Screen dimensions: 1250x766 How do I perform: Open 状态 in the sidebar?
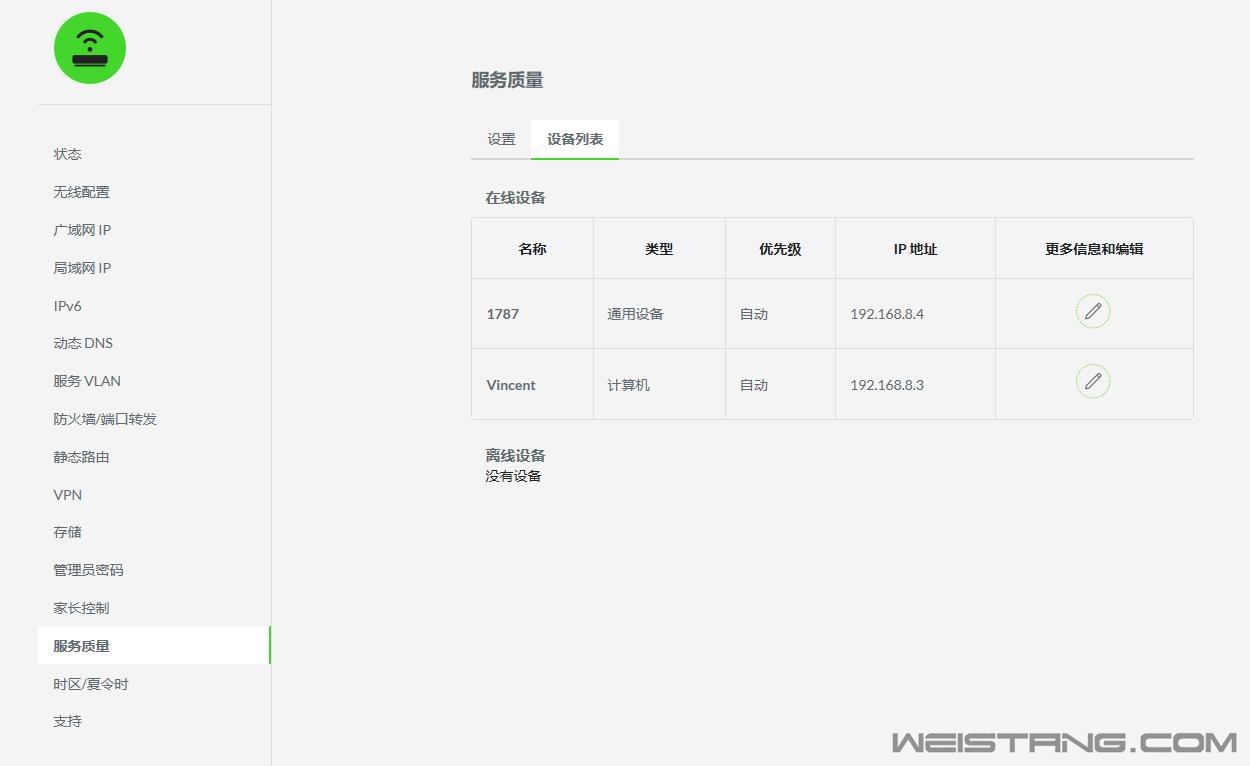[x=68, y=154]
